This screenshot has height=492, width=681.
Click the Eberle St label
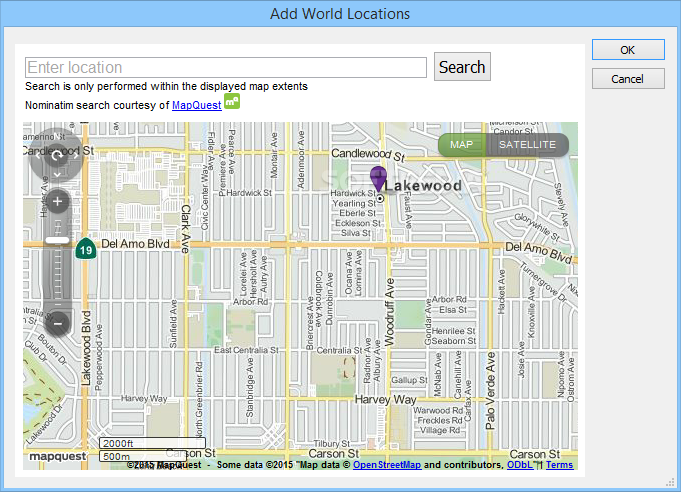click(x=357, y=213)
